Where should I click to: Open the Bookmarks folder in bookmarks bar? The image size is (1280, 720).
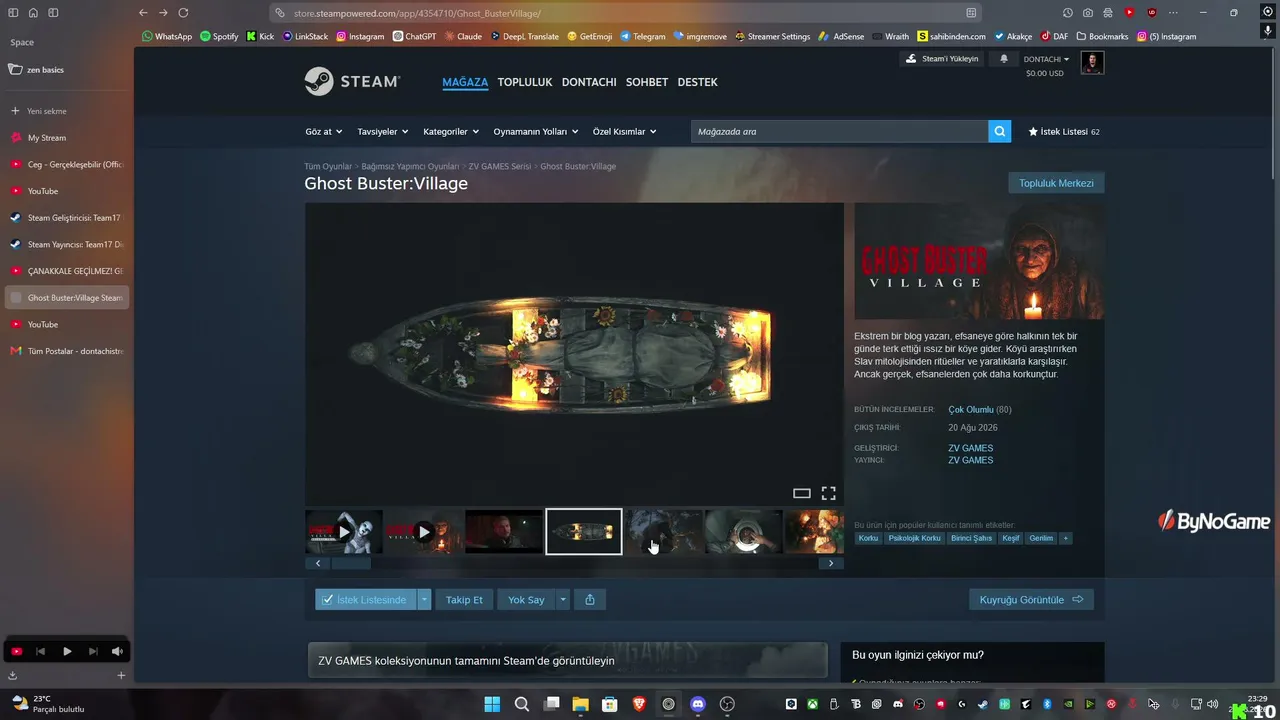[1102, 36]
